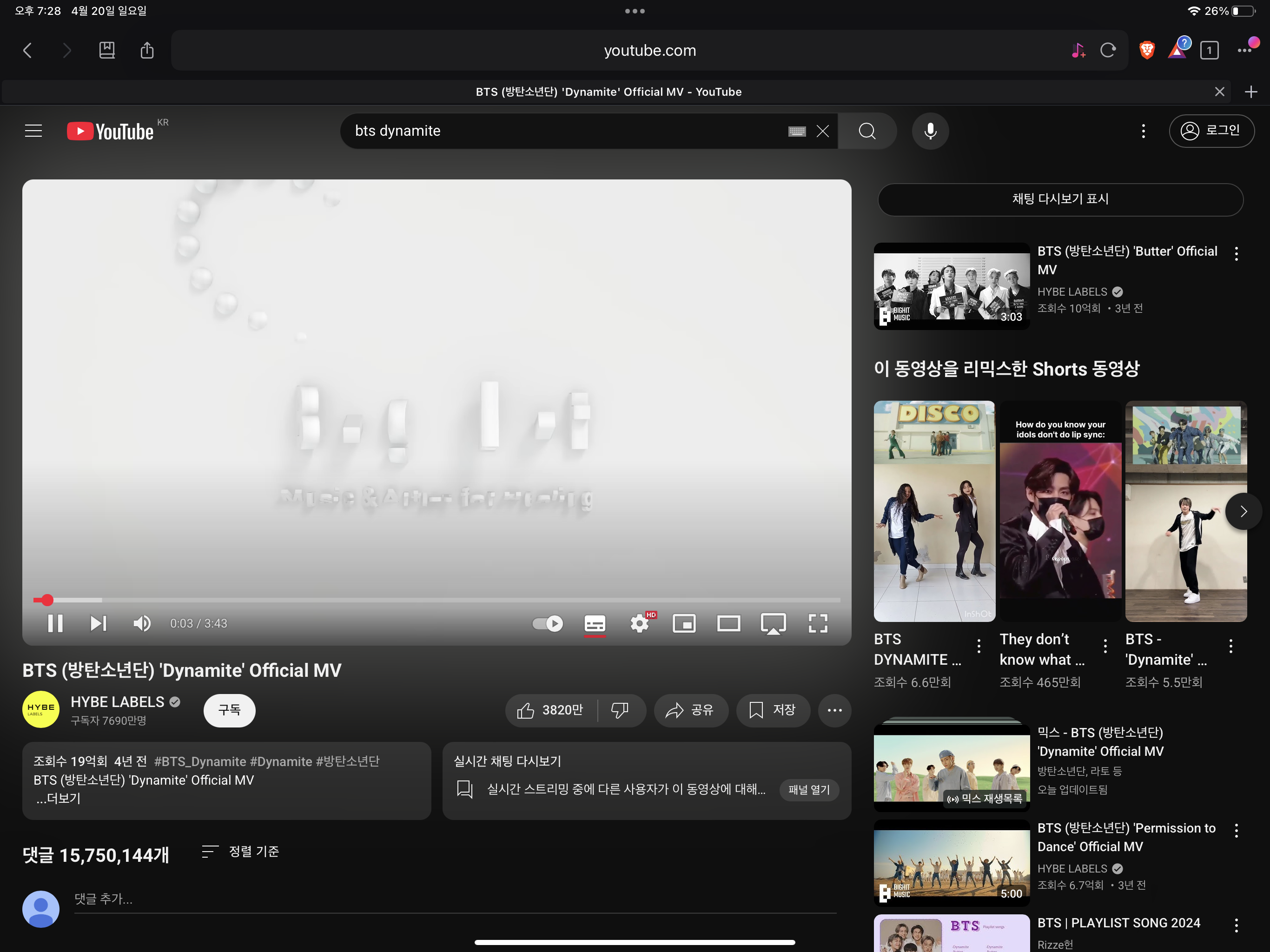Viewport: 1270px width, 952px height.
Task: Toggle subtitles on the player
Action: click(x=594, y=623)
